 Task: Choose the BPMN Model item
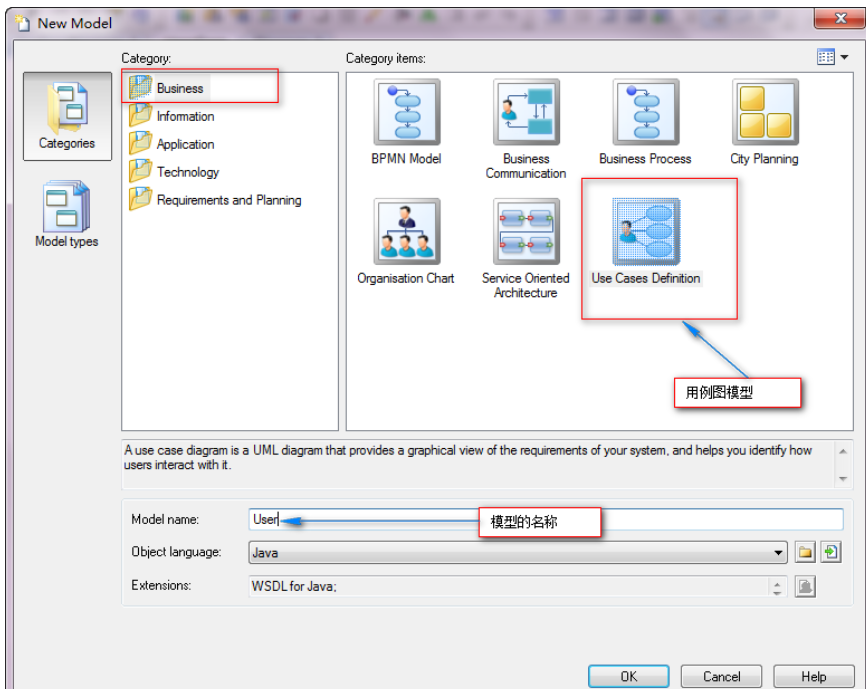coord(406,123)
